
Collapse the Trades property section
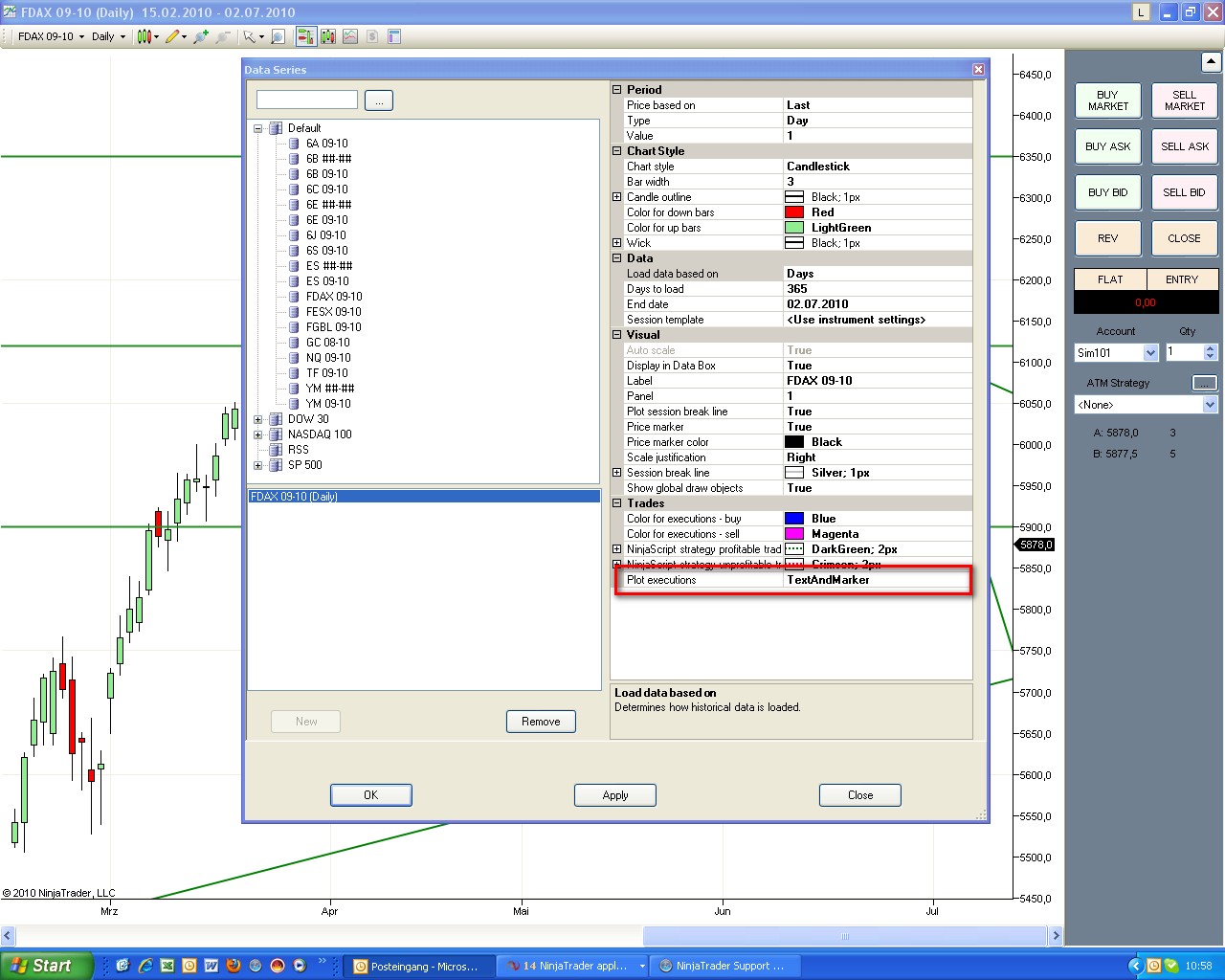[617, 503]
